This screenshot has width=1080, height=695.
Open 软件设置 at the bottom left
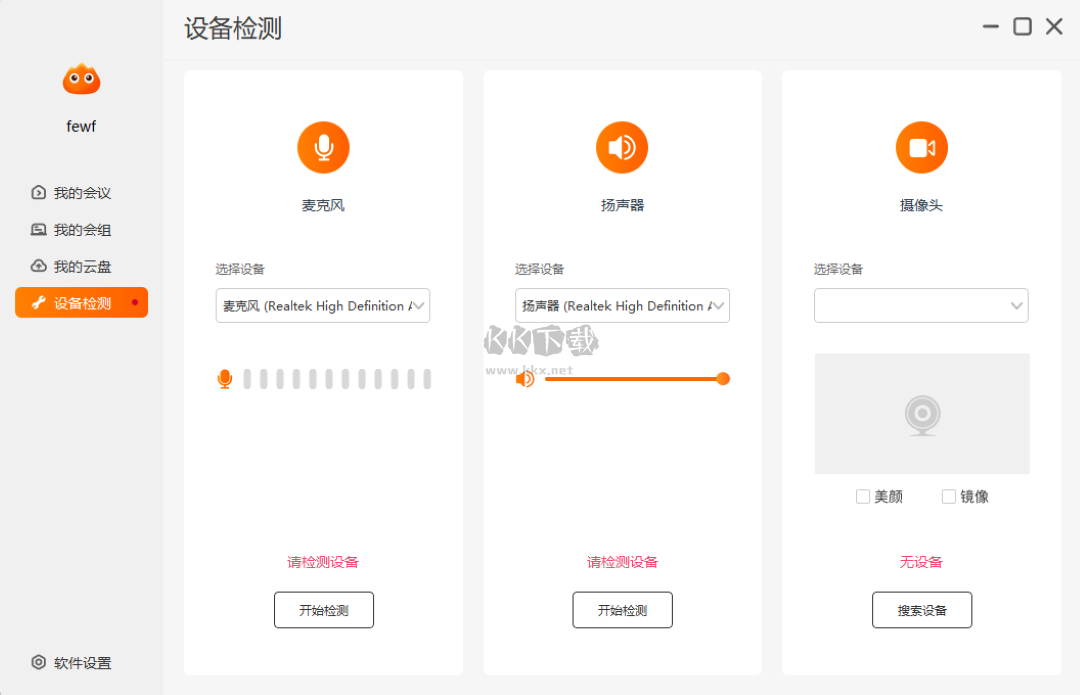click(x=70, y=663)
